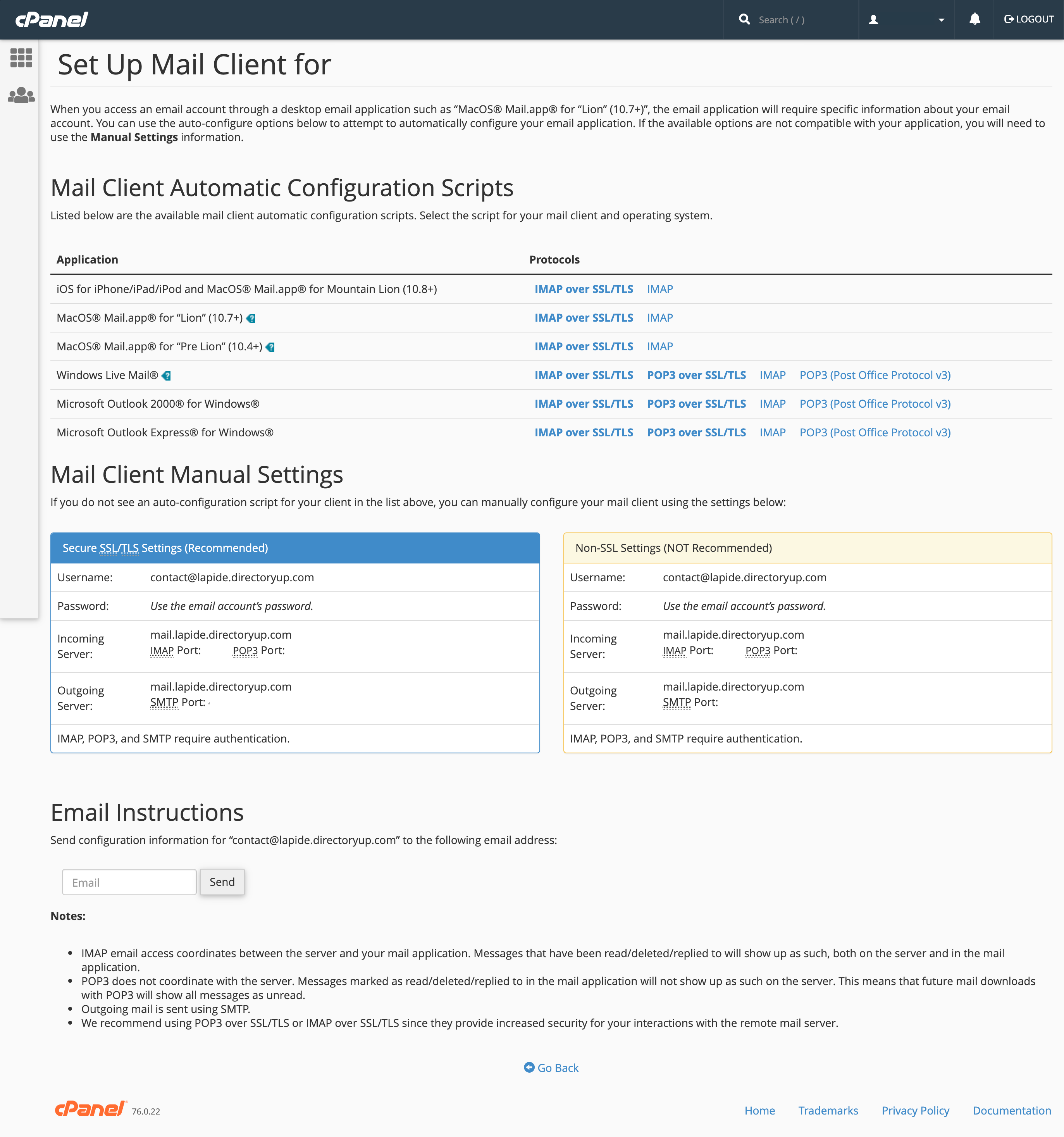Click the Go Back arrow icon
This screenshot has width=1064, height=1137.
click(529, 1067)
